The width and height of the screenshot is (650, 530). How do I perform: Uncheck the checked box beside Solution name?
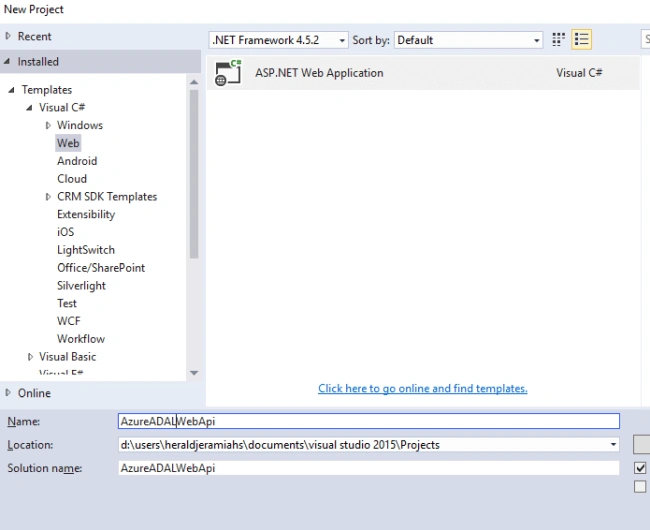(x=640, y=468)
